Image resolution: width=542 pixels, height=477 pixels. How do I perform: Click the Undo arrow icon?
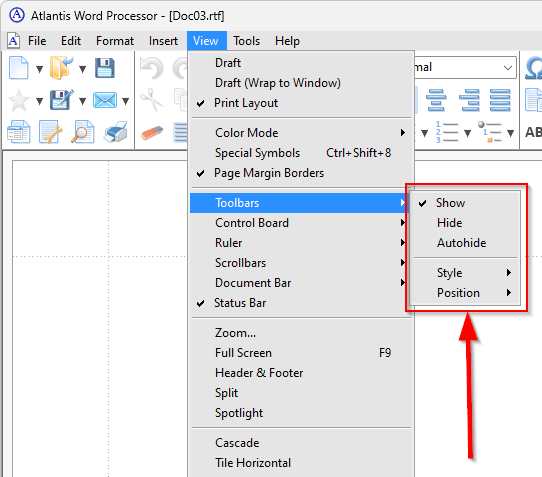tap(151, 68)
